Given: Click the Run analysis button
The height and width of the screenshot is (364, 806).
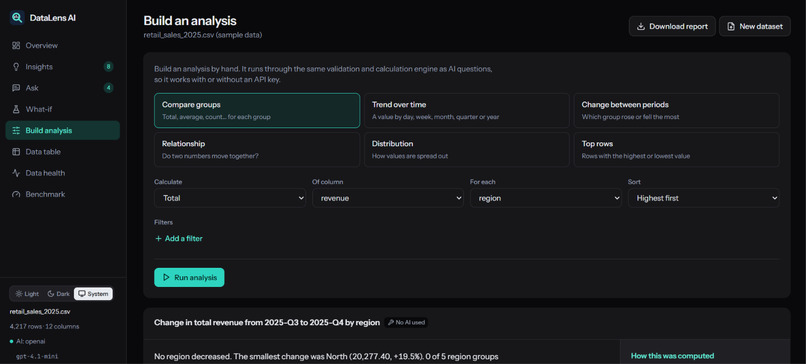Looking at the screenshot, I should point(189,278).
